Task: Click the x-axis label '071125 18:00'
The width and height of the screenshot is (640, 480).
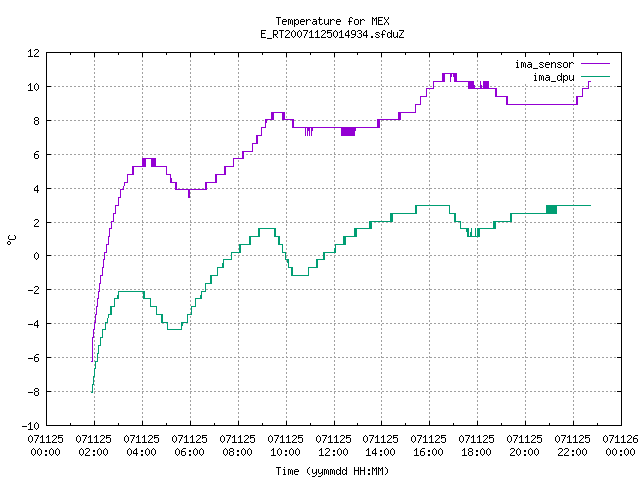Action: click(x=476, y=446)
